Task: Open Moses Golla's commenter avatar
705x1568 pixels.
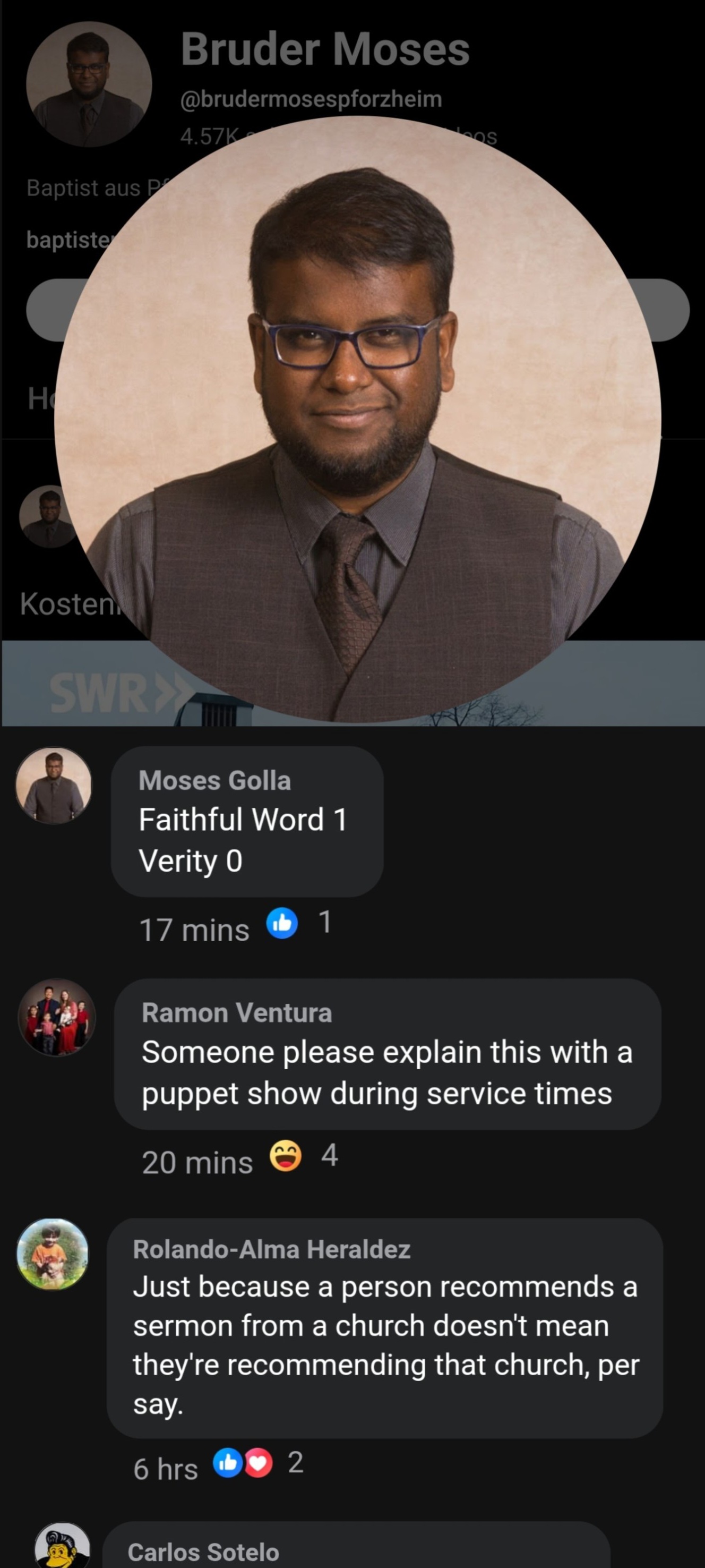Action: pos(54,785)
